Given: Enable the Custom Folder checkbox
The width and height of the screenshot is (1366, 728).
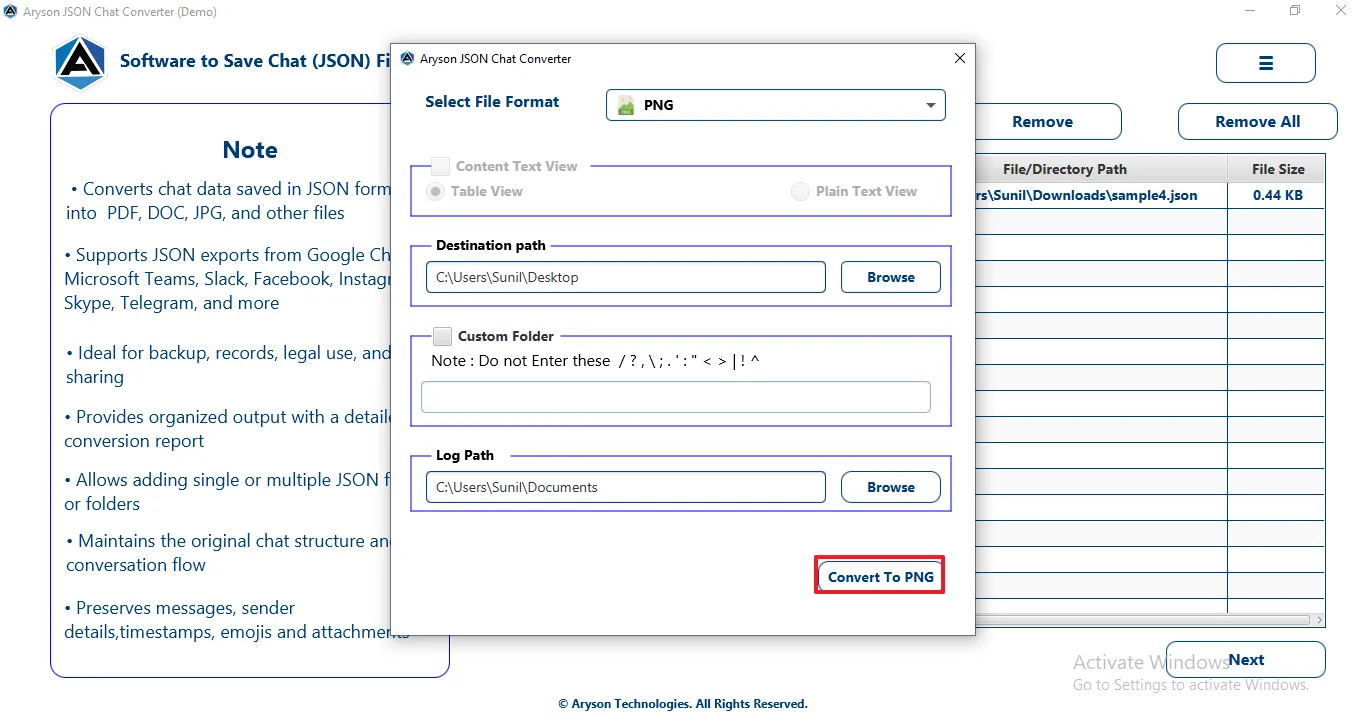Looking at the screenshot, I should [442, 337].
